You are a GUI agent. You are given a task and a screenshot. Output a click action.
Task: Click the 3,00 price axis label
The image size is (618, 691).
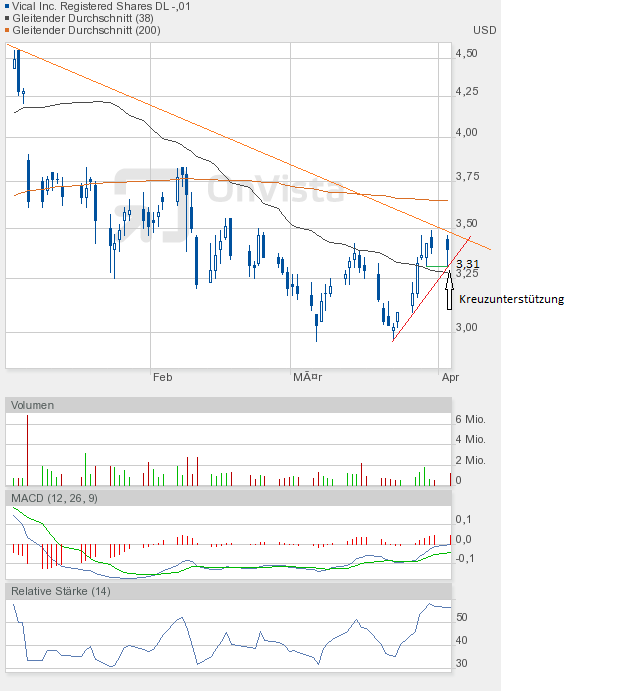[466, 327]
